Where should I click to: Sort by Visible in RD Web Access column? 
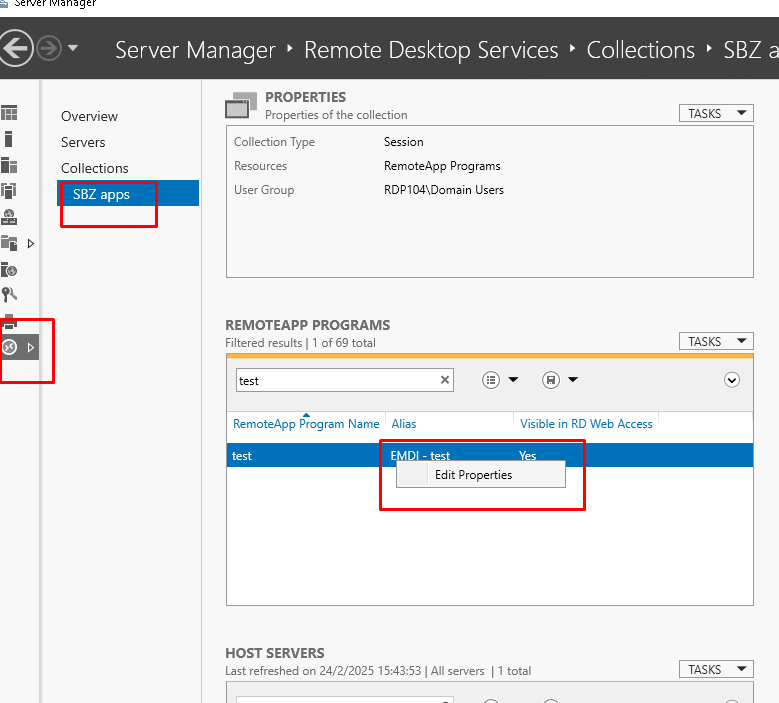click(x=586, y=424)
